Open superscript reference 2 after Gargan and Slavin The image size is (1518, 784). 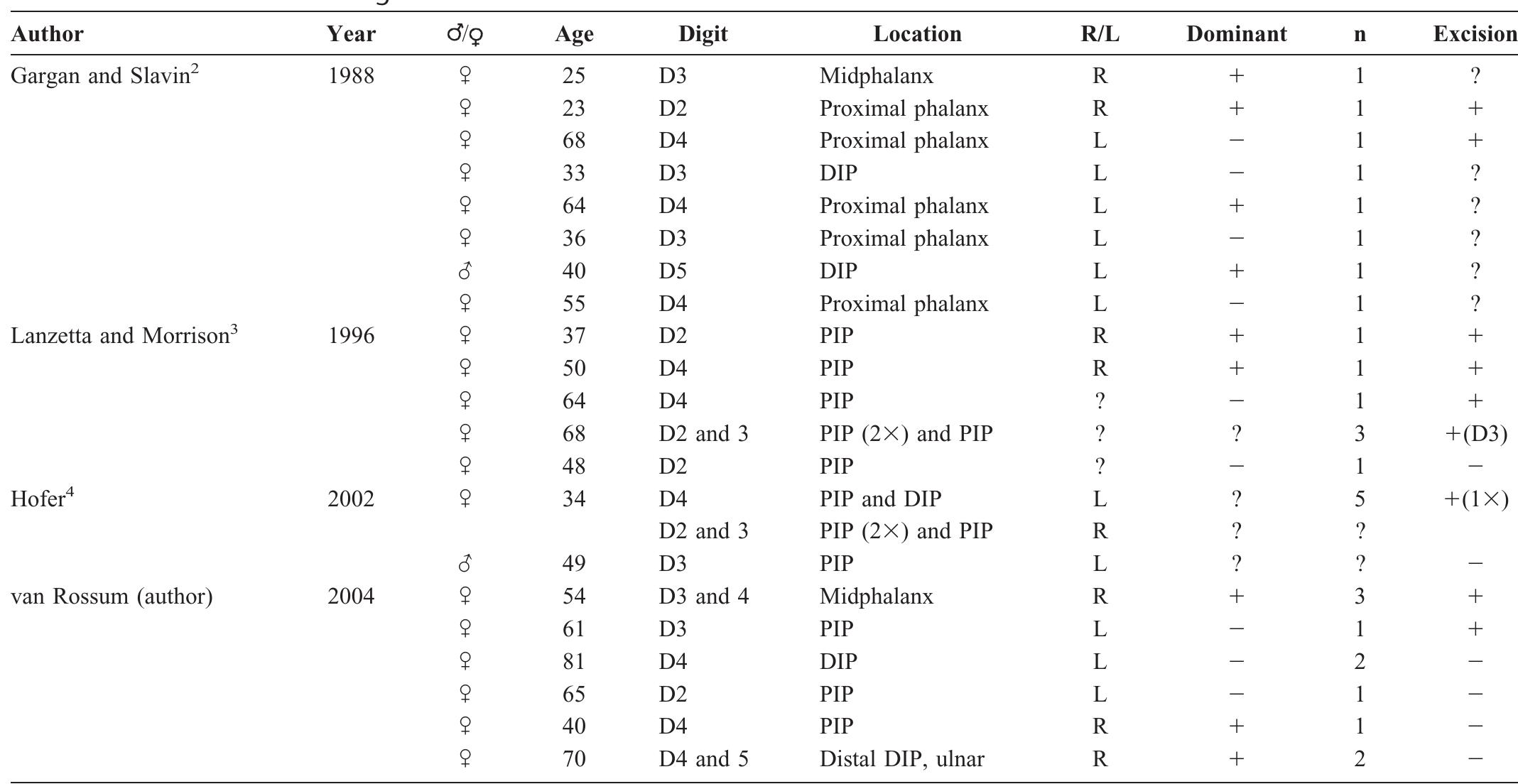point(194,69)
